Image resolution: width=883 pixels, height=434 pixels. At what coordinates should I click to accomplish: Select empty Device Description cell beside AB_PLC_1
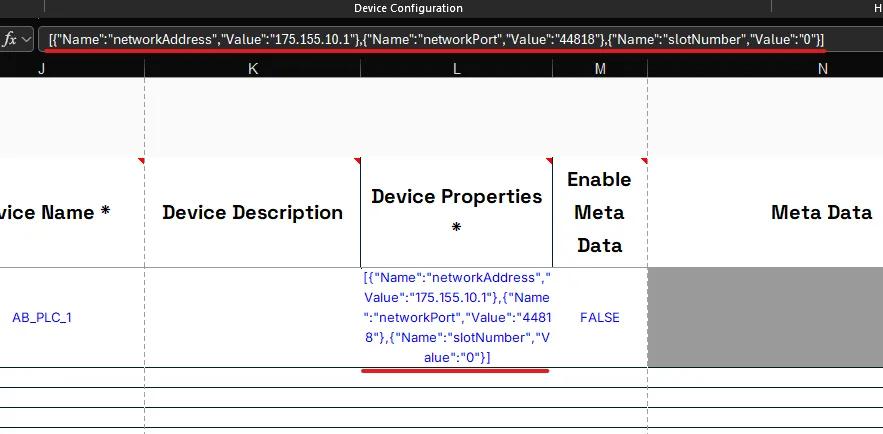tap(253, 317)
